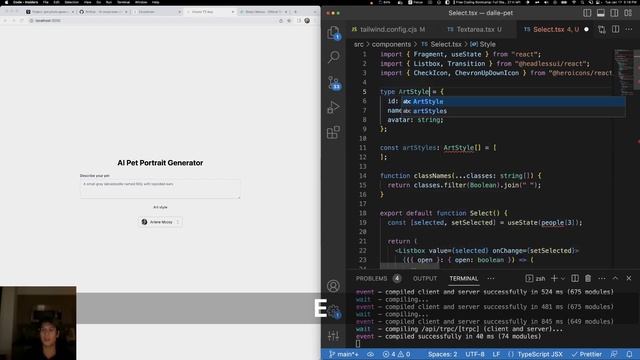Switch to tailwind.config.cjs tab

(x=388, y=29)
